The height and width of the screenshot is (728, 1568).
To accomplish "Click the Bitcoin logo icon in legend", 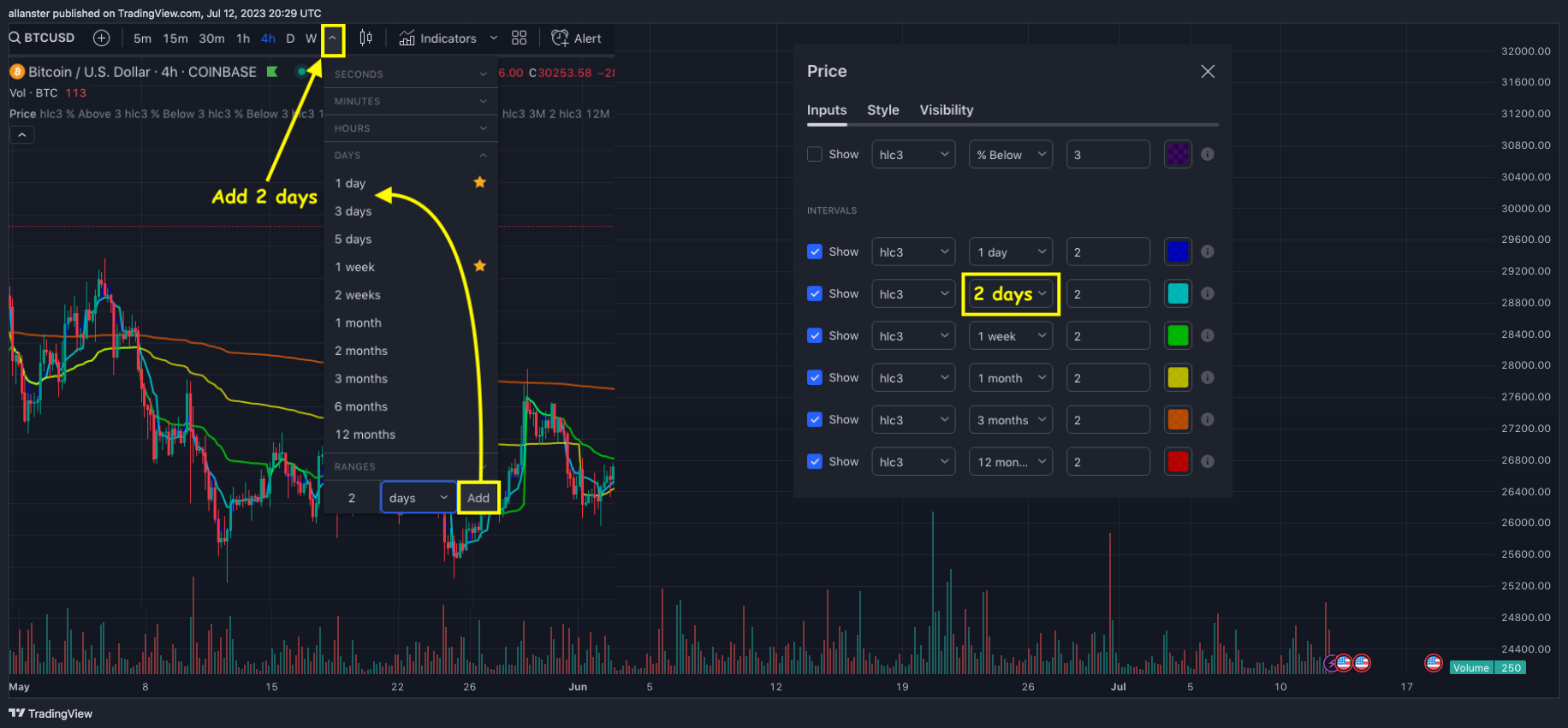I will [x=16, y=72].
